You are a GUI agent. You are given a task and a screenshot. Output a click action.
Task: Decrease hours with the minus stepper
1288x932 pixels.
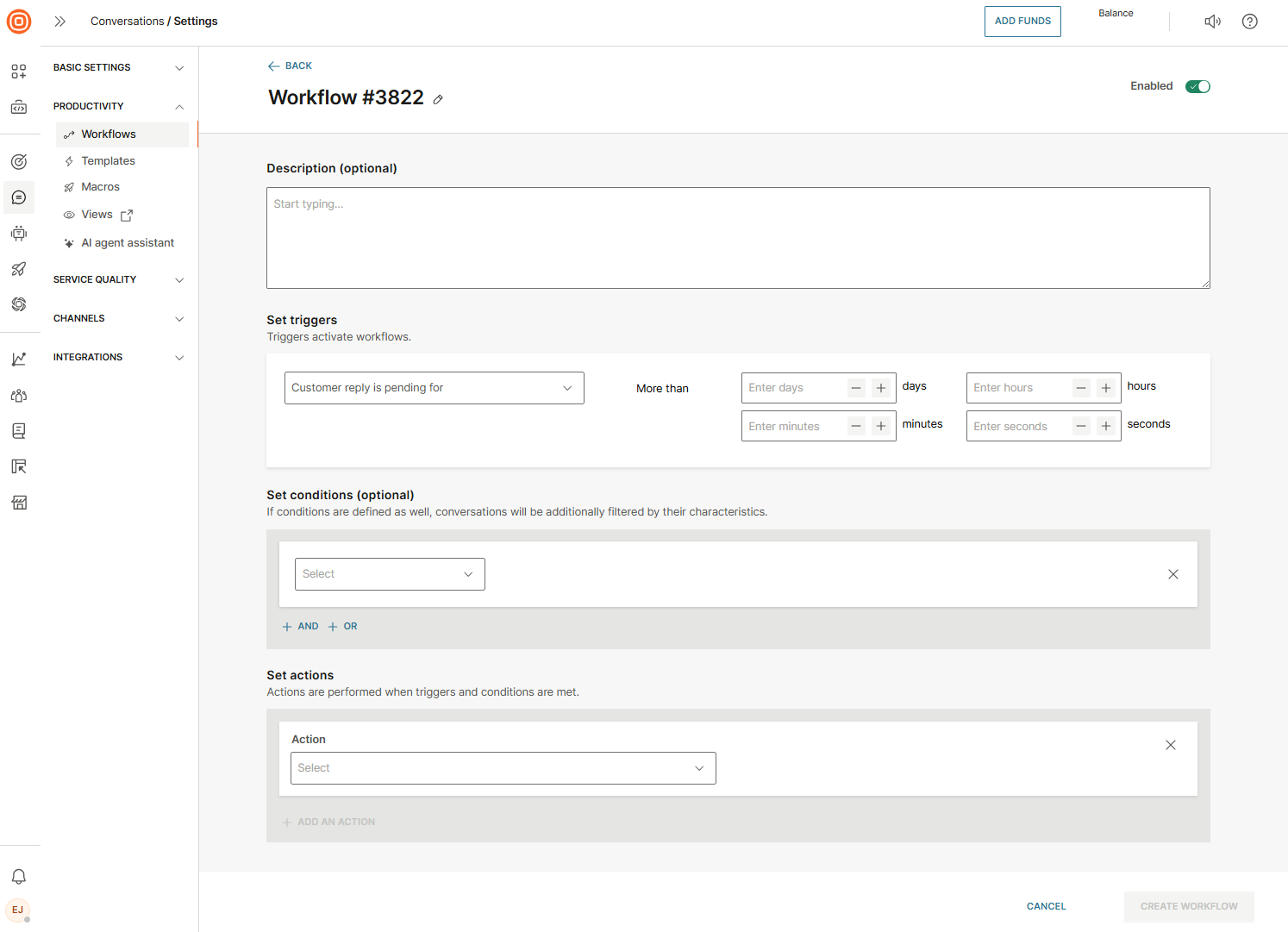pyautogui.click(x=1081, y=388)
